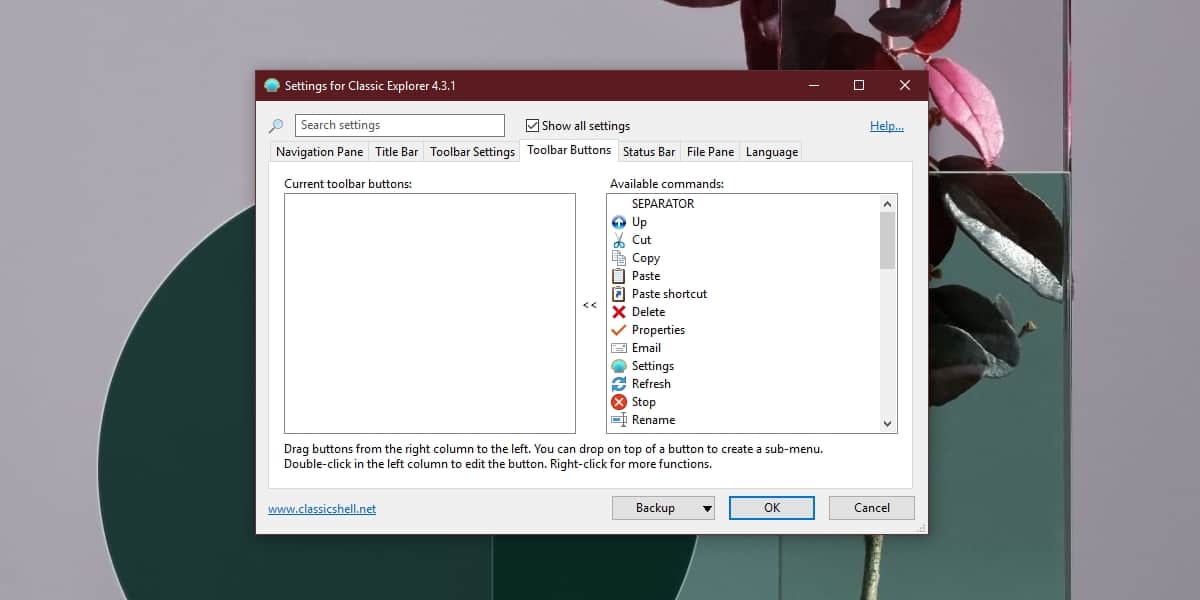Click into the Search settings field
Image resolution: width=1200 pixels, height=600 pixels.
[400, 125]
